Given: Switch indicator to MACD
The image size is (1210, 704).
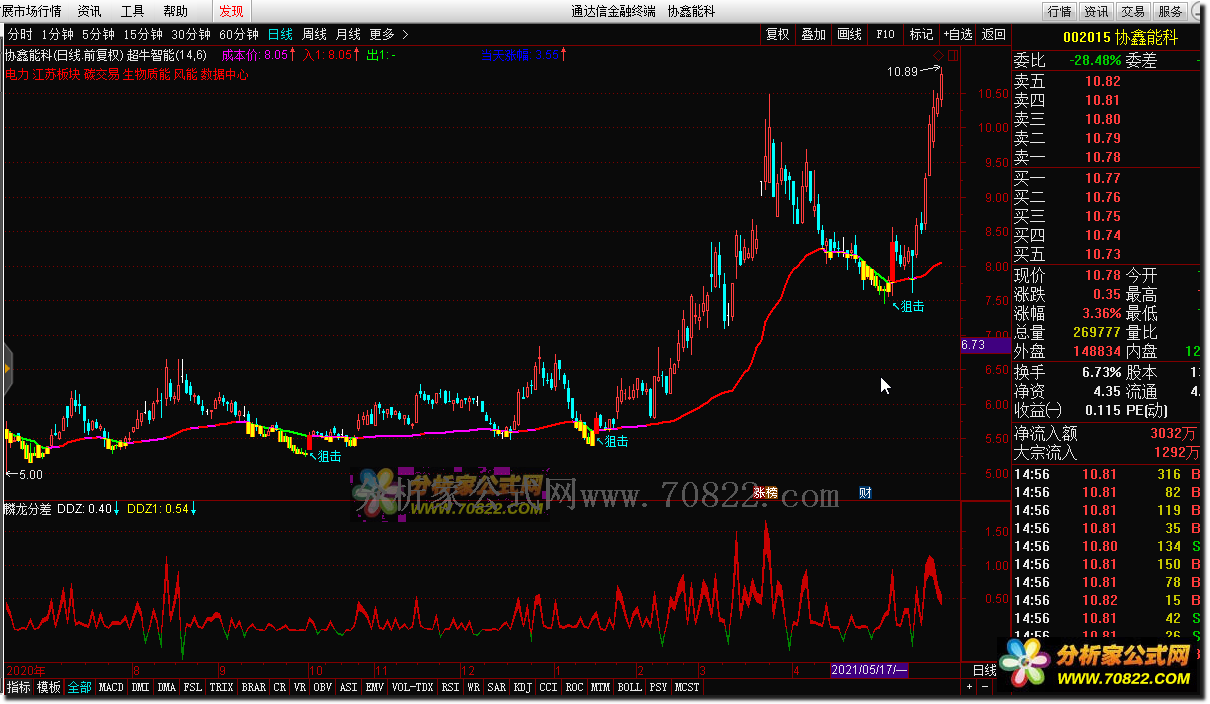Looking at the screenshot, I should tap(111, 688).
